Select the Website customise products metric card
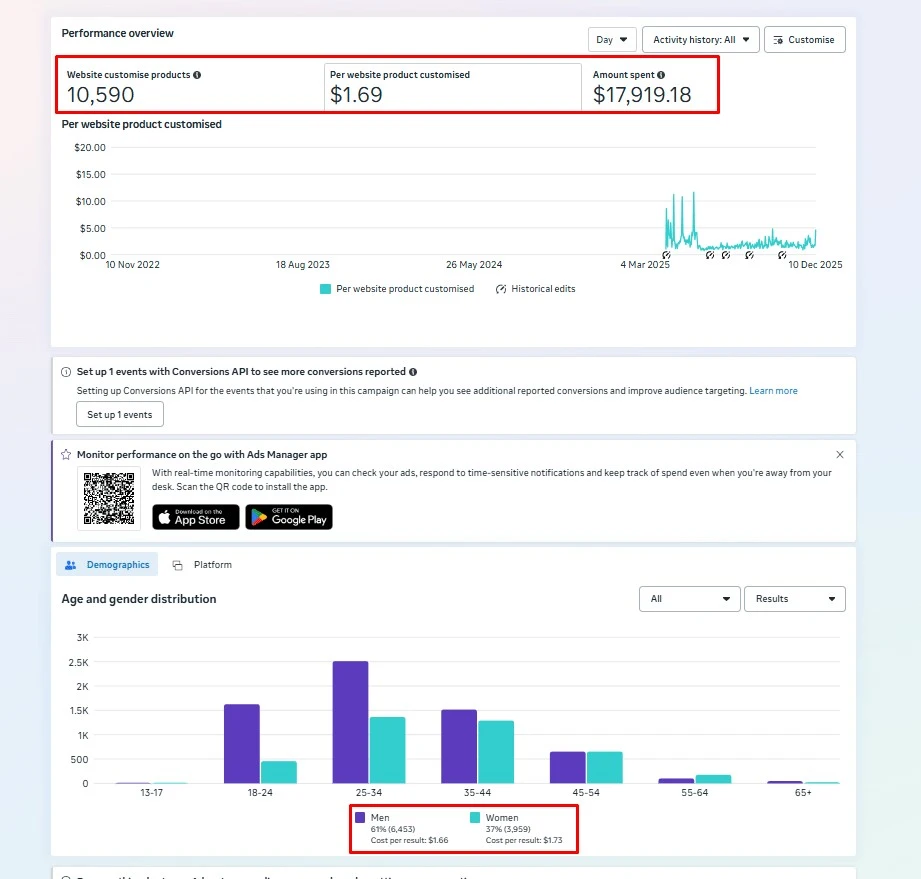This screenshot has width=921, height=879. [x=191, y=87]
